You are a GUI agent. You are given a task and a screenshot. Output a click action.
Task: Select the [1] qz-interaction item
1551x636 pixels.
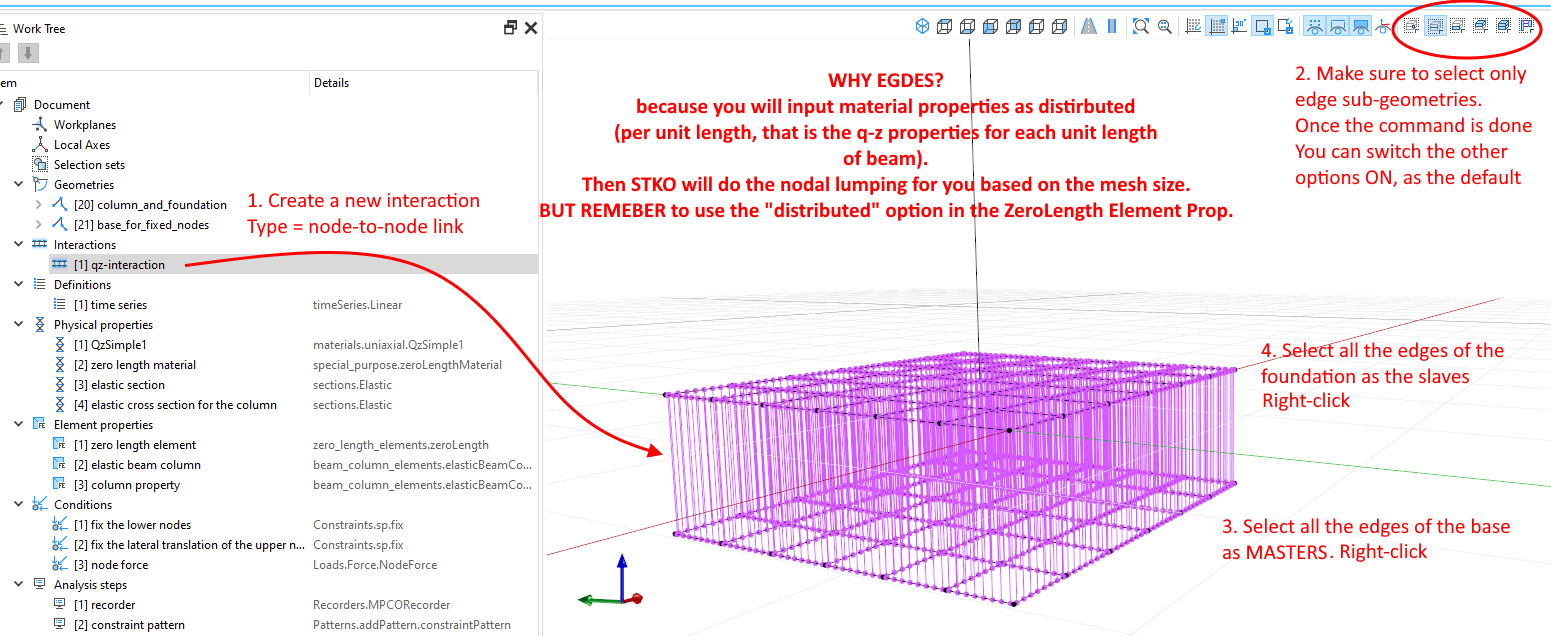[x=119, y=265]
